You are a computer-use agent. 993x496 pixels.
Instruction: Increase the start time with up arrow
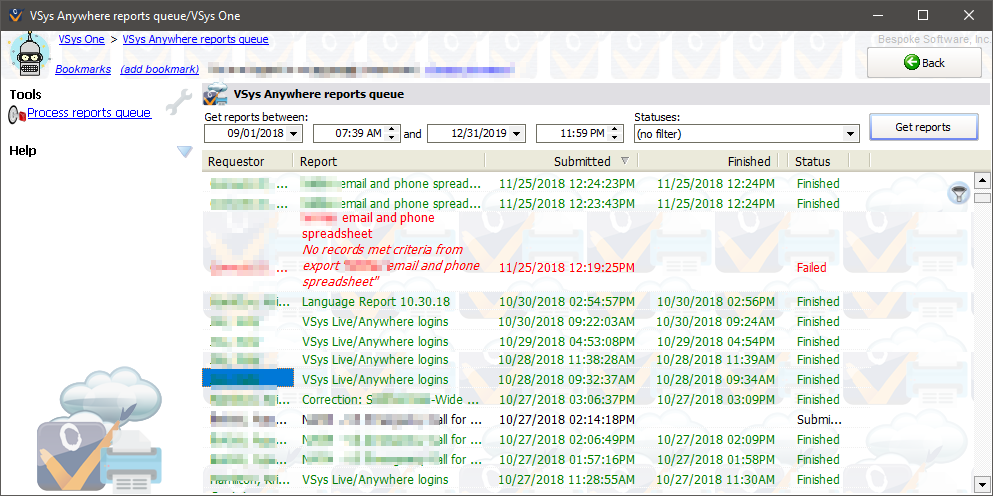click(393, 129)
